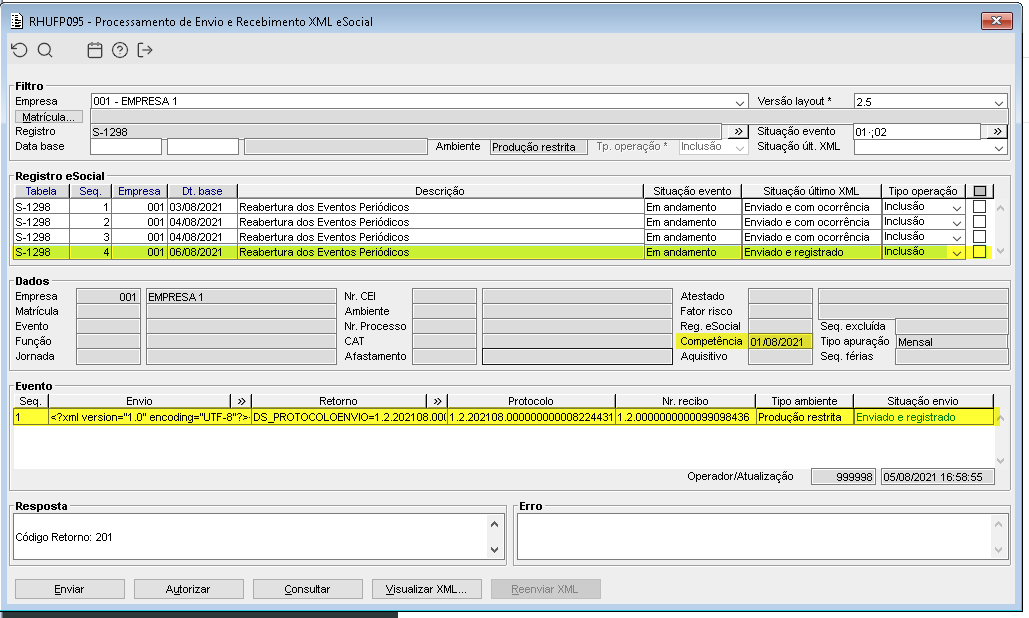Check the box for S-1298 seq 1 row
This screenshot has height=618, width=1029.
click(x=979, y=207)
